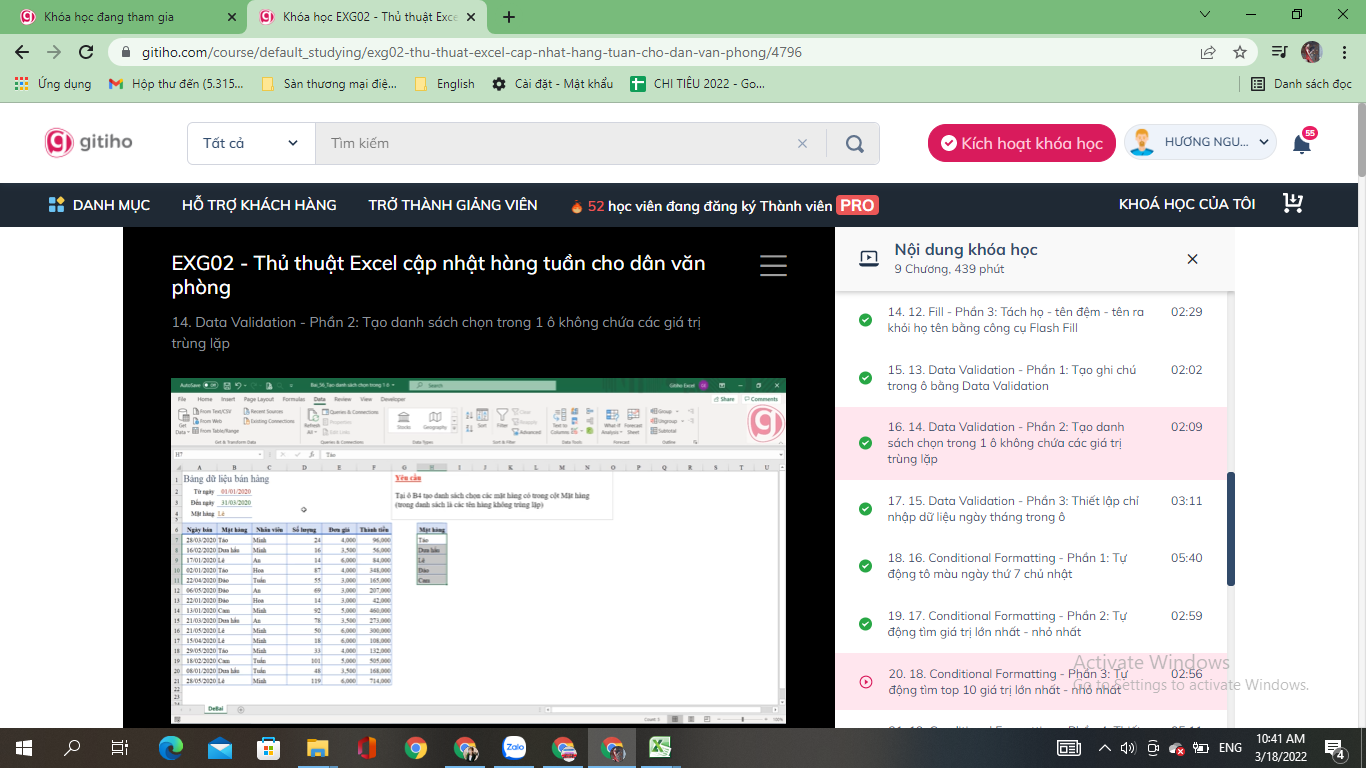1366x768 pixels.
Task: Toggle completion check for lesson 19. 17.
Action: 865,624
